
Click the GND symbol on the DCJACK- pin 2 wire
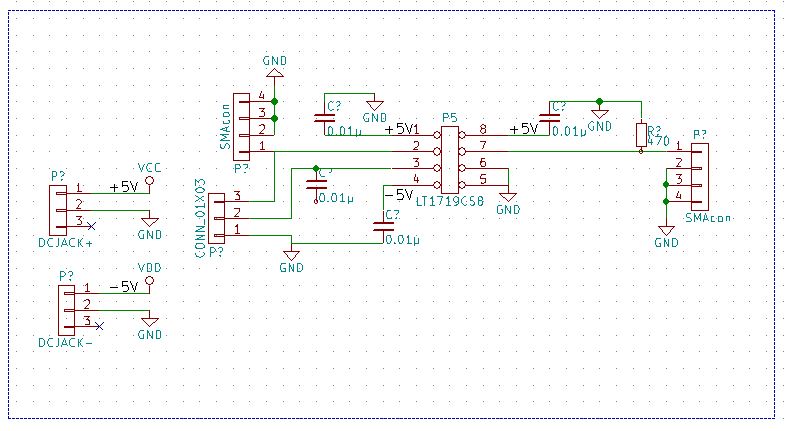pyautogui.click(x=149, y=323)
